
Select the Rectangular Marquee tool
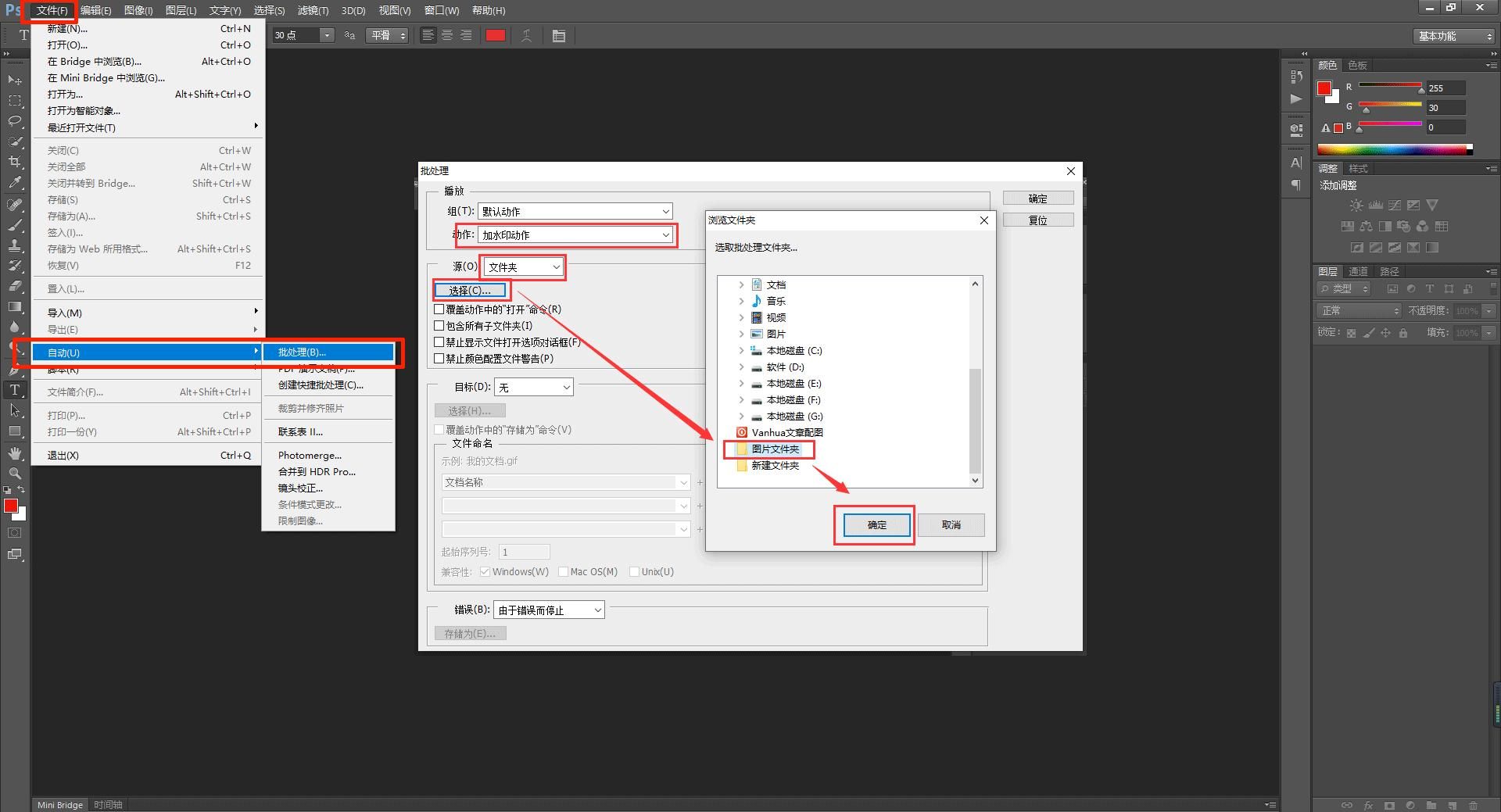15,100
